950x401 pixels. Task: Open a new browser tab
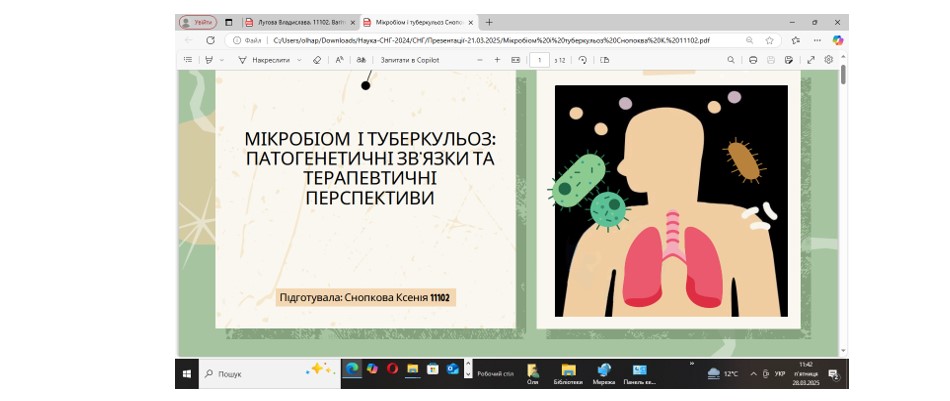click(489, 22)
